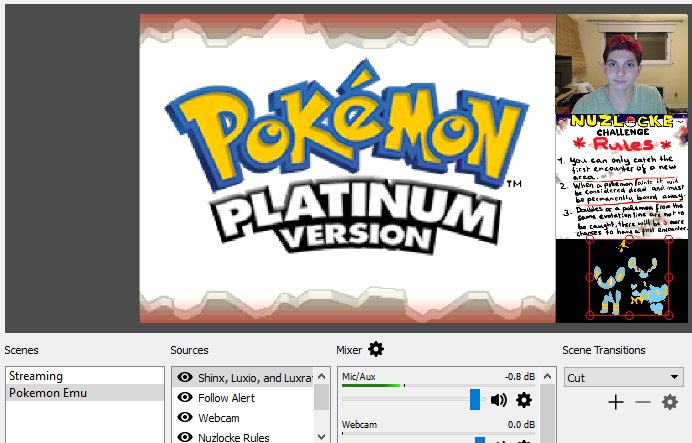Toggle Nuzlocke Rules source visibility
The height and width of the screenshot is (443, 692).
tap(185, 437)
